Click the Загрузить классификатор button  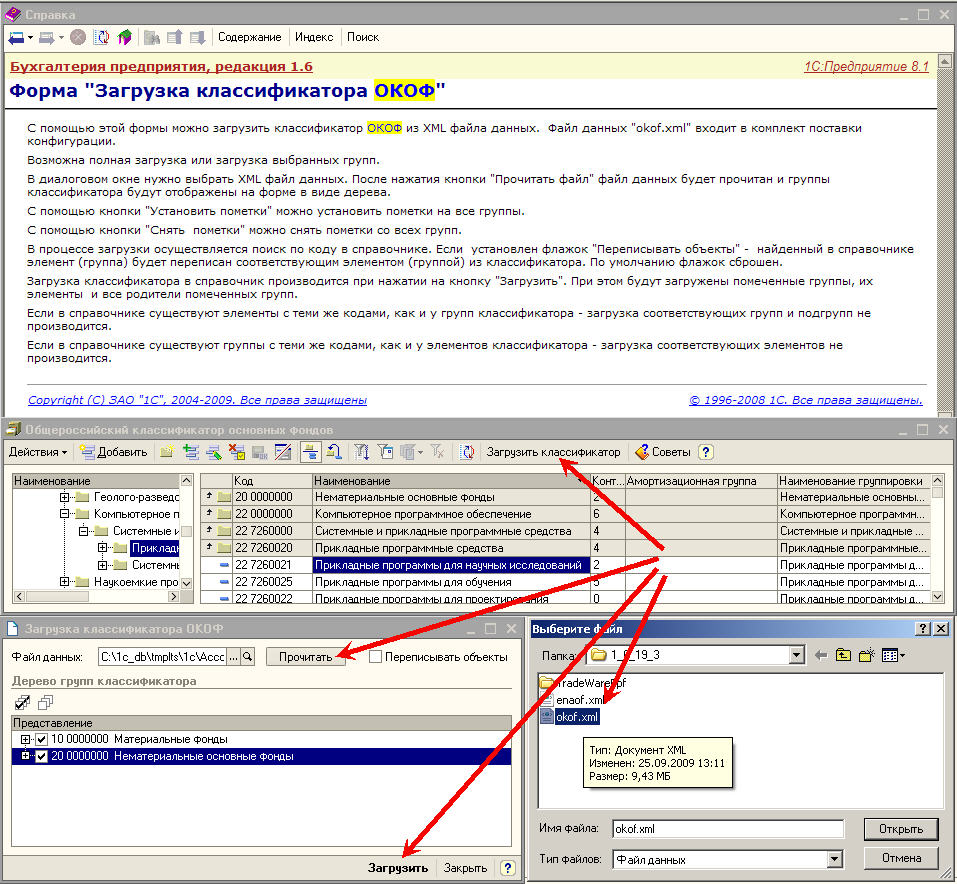[553, 452]
